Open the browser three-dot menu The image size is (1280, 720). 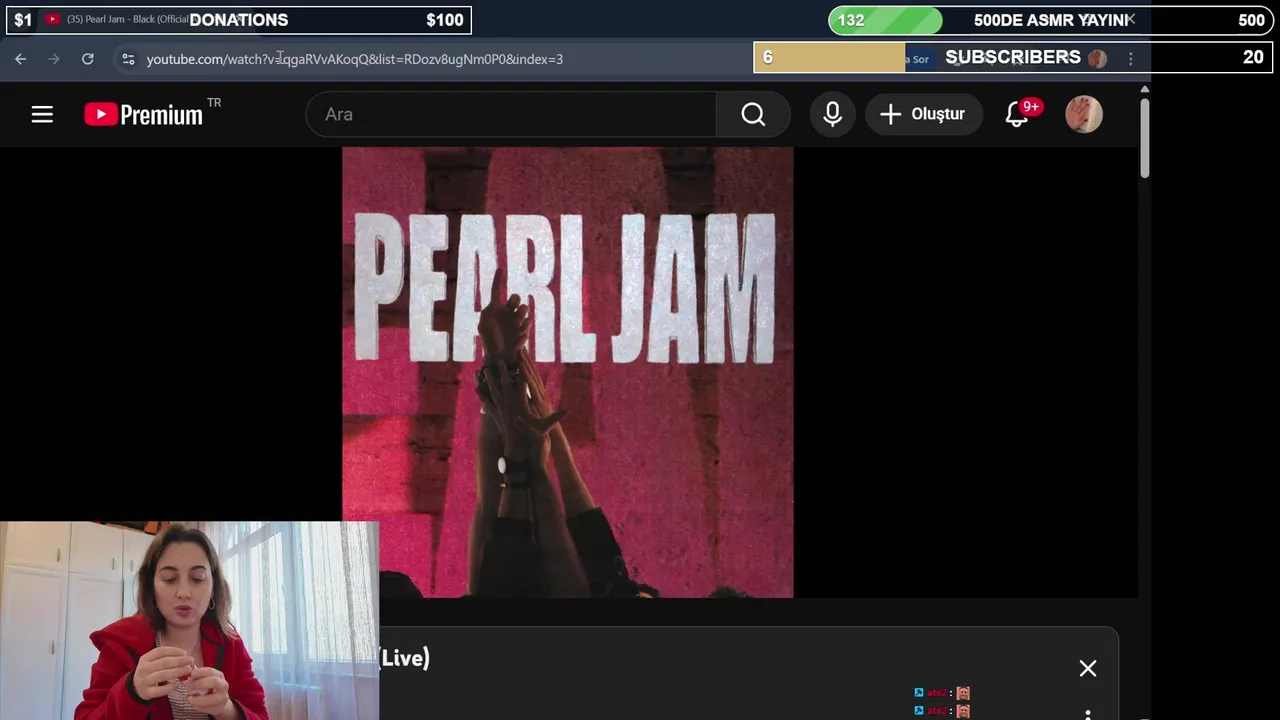pos(1131,59)
